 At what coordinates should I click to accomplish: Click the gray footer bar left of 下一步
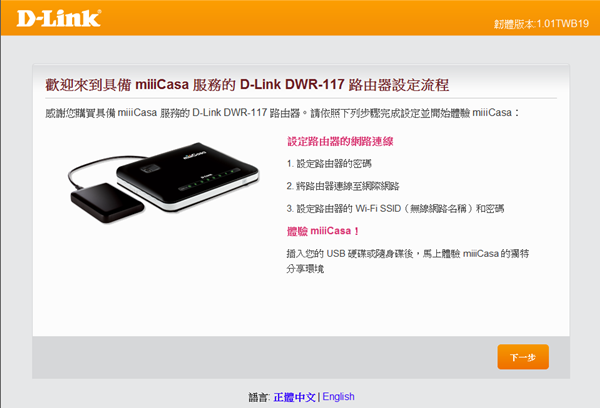click(264, 357)
